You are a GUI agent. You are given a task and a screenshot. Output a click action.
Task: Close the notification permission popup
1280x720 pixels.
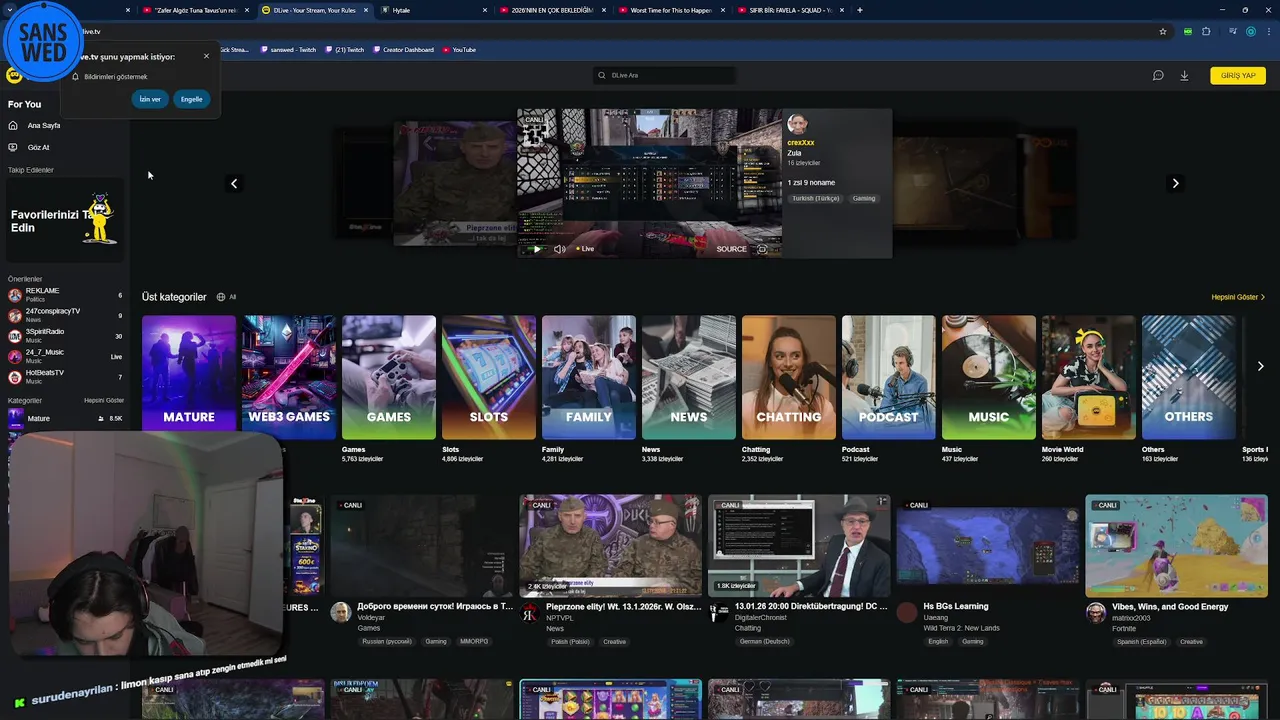206,56
